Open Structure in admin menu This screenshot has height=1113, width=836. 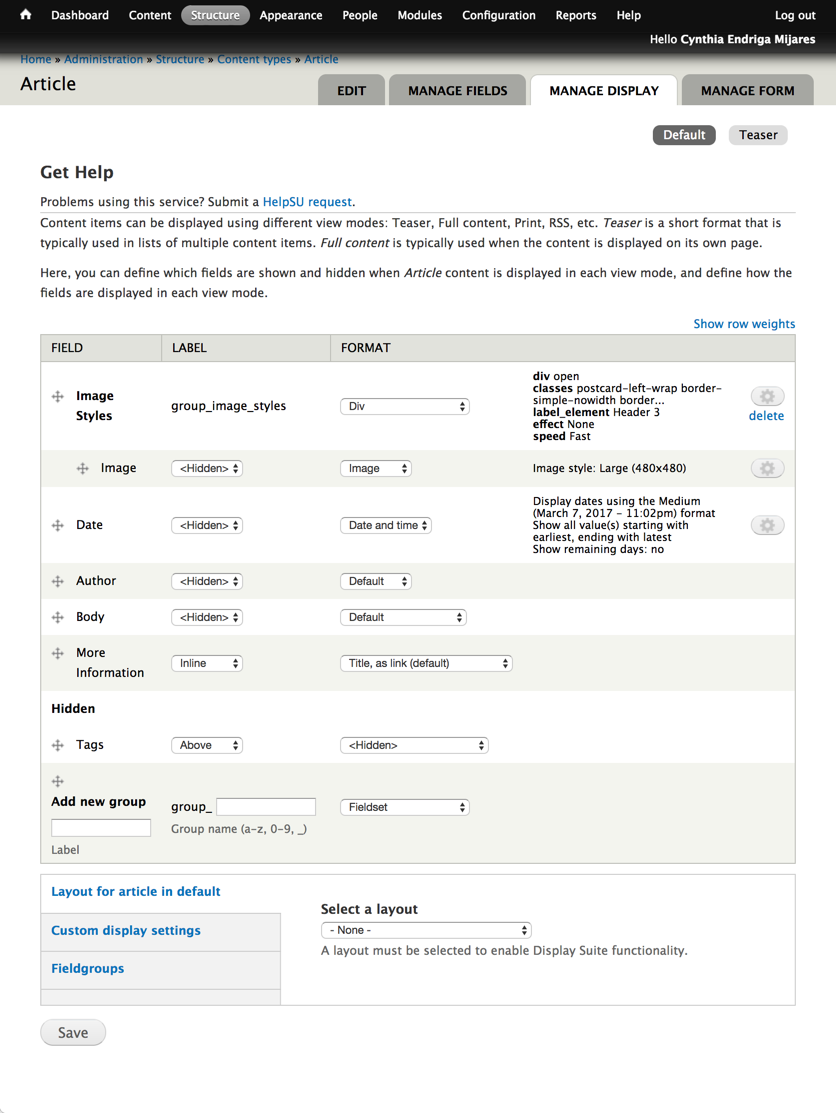tap(215, 15)
